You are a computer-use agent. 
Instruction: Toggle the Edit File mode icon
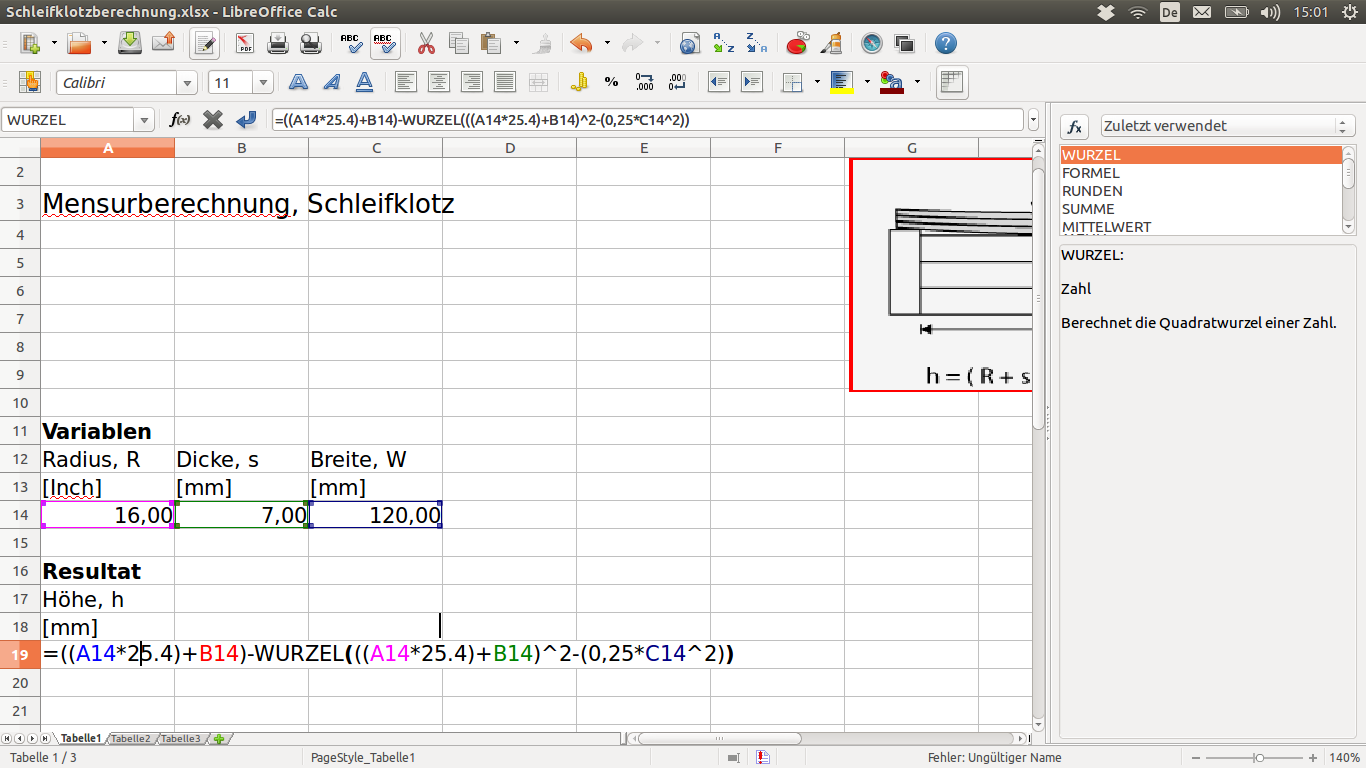tap(206, 44)
